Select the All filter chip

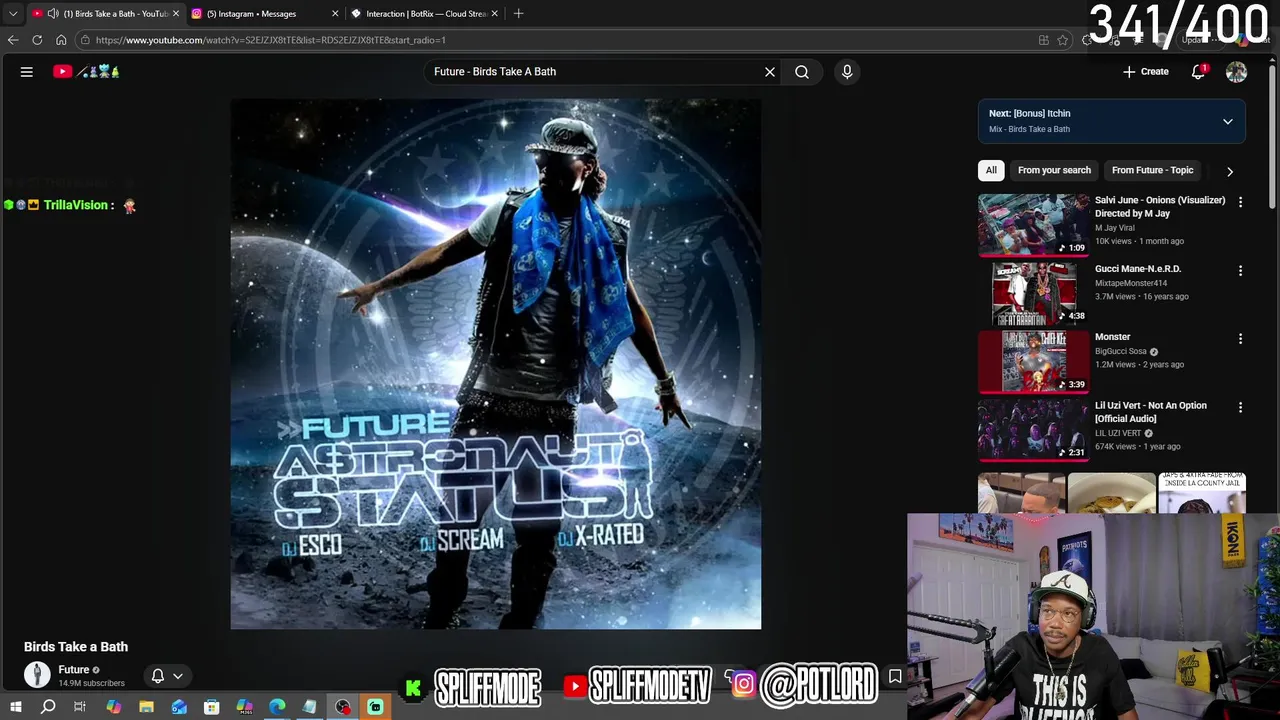coord(991,170)
